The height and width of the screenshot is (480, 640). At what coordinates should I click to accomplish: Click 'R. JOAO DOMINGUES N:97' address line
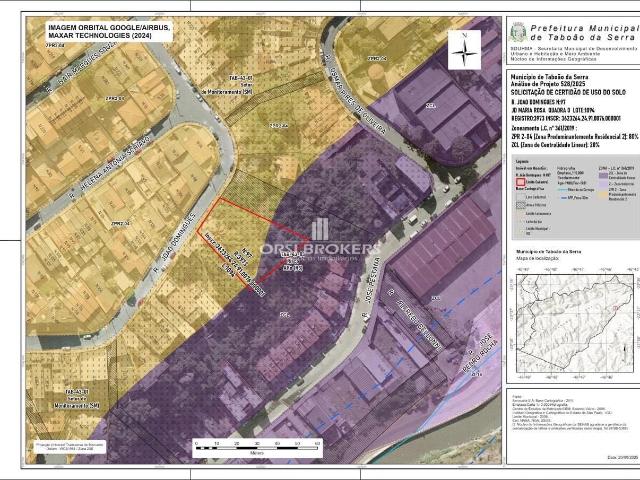pyautogui.click(x=538, y=102)
